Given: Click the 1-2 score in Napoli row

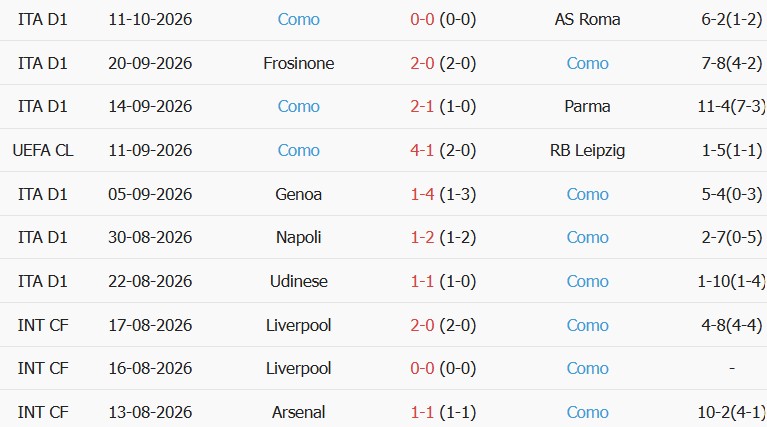Looking at the screenshot, I should click(x=422, y=238).
